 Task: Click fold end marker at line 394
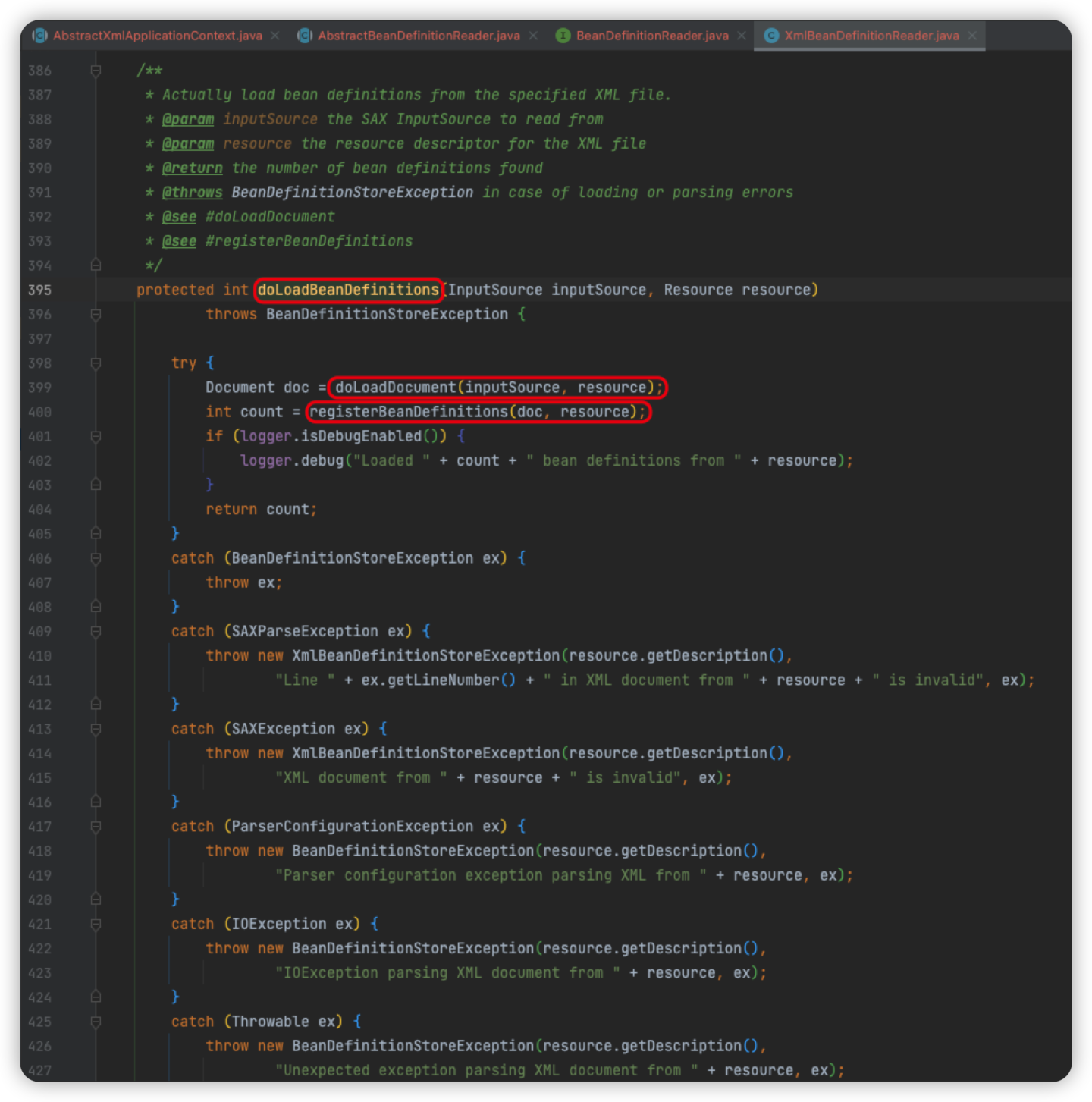[96, 265]
